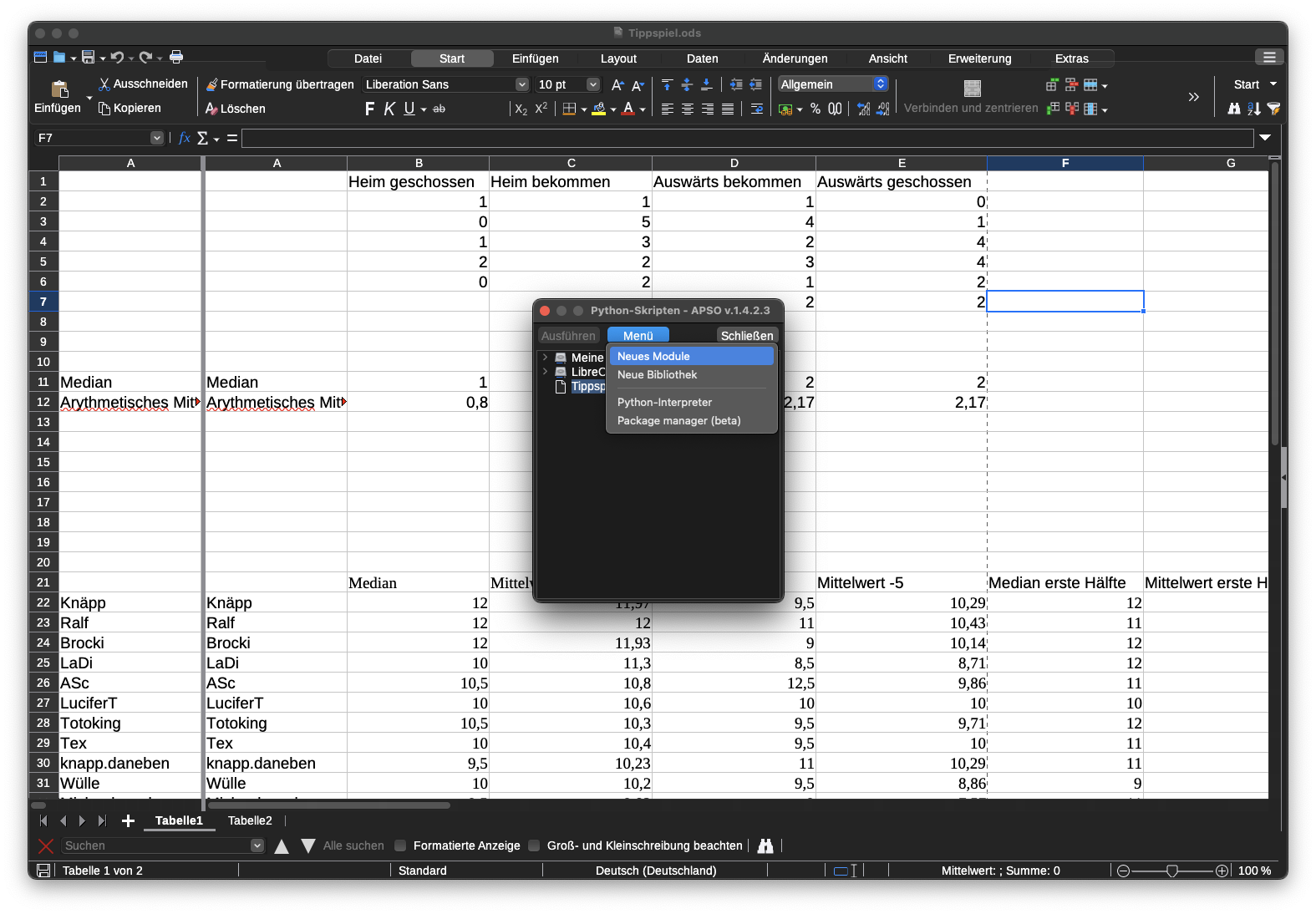
Task: Toggle subscript formatting
Action: point(521,109)
